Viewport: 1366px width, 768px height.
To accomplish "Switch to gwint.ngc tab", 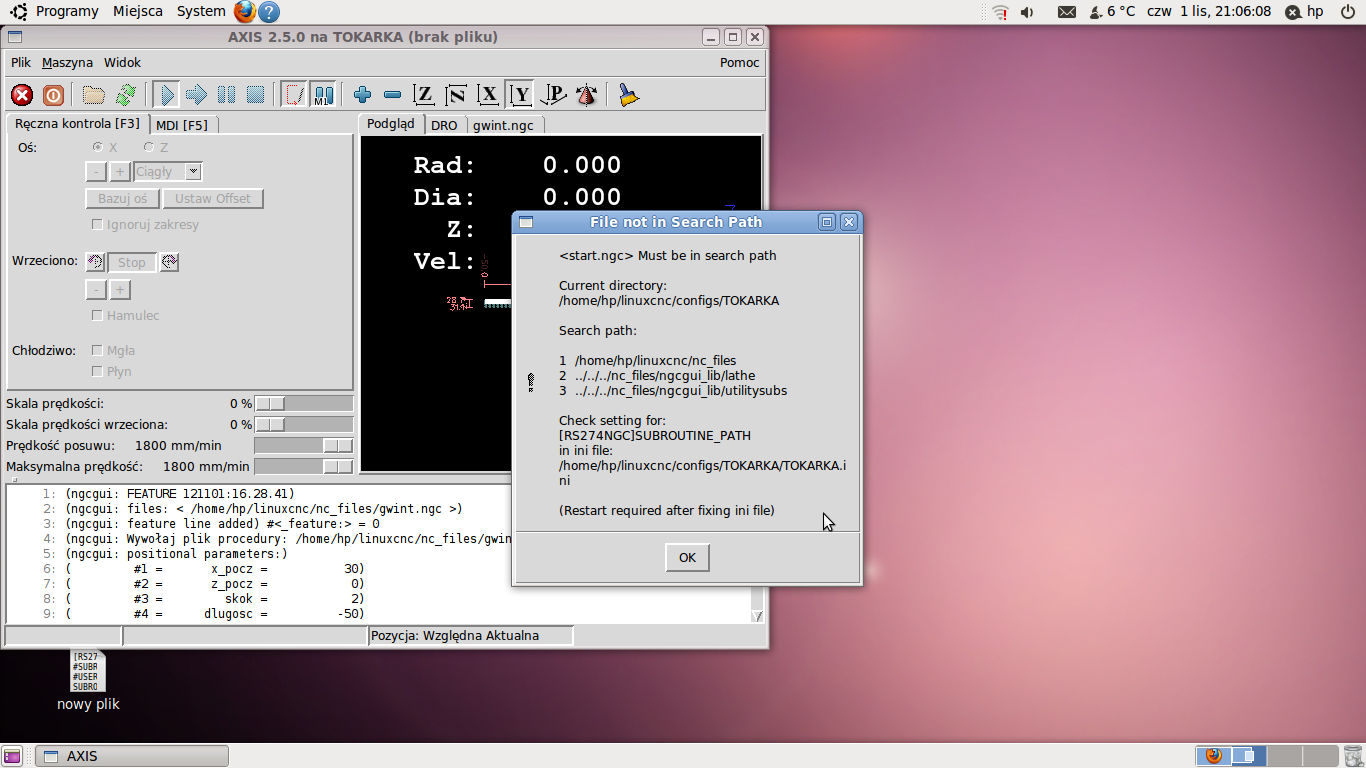I will point(503,125).
